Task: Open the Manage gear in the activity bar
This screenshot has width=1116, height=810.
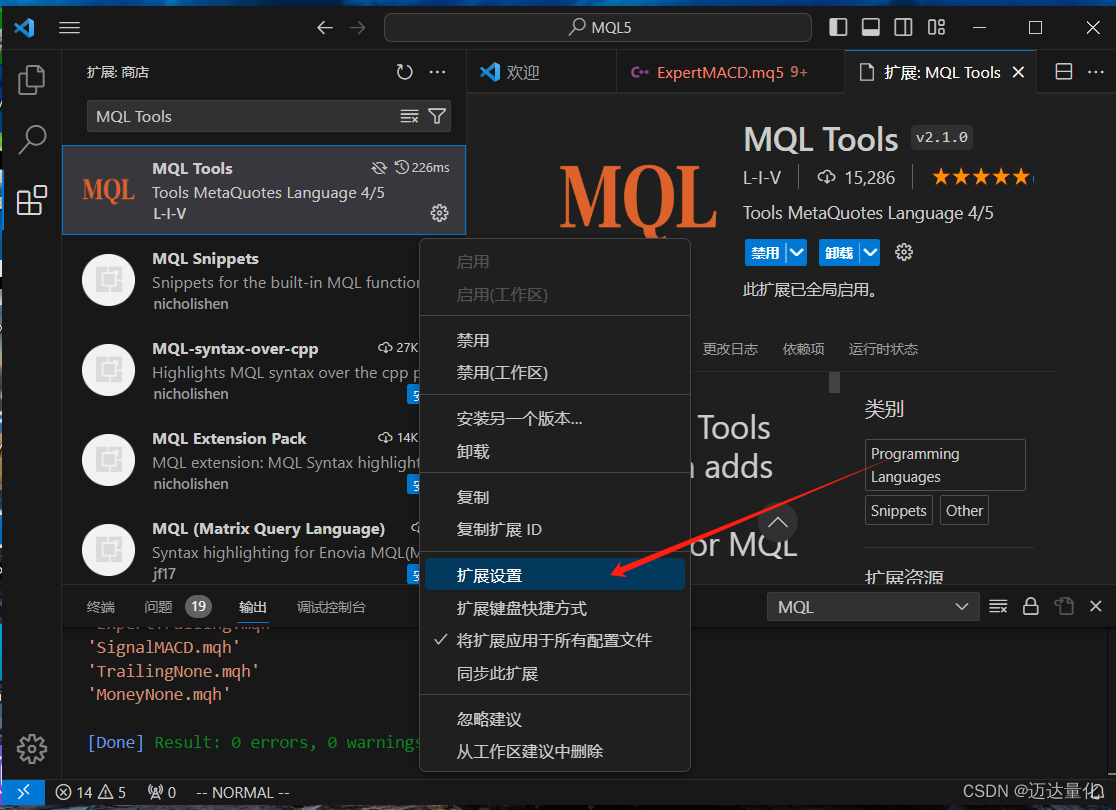Action: (x=31, y=749)
